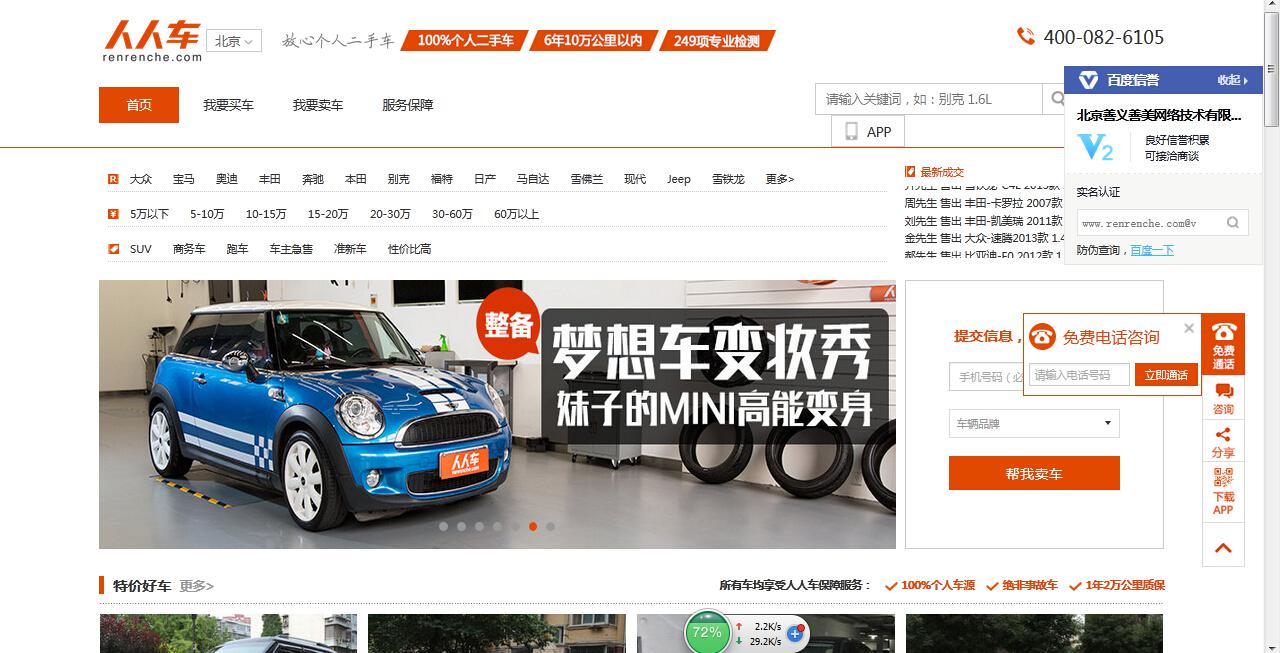
Task: Click the vehicle type row icon
Action: pyautogui.click(x=113, y=249)
